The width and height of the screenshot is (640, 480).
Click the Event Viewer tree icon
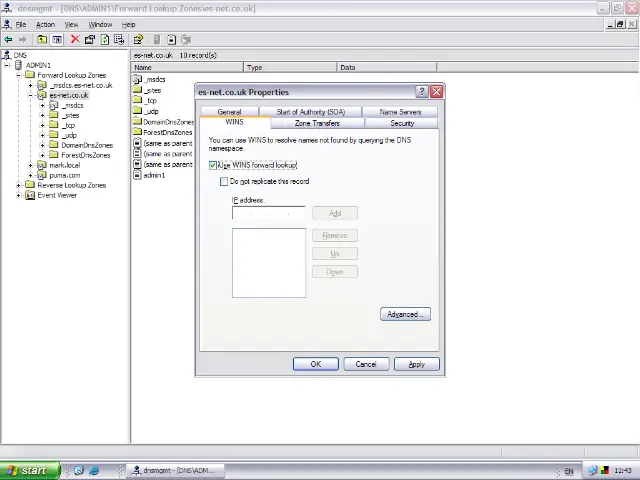(30, 195)
